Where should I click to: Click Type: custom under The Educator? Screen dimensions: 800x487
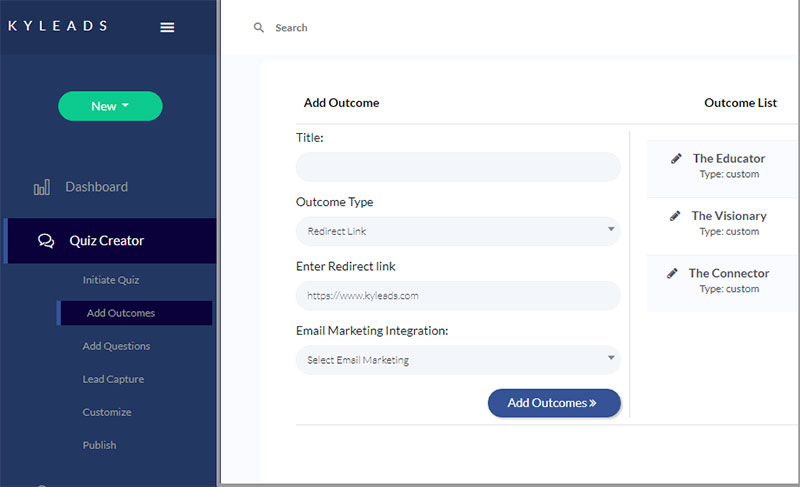pos(729,174)
